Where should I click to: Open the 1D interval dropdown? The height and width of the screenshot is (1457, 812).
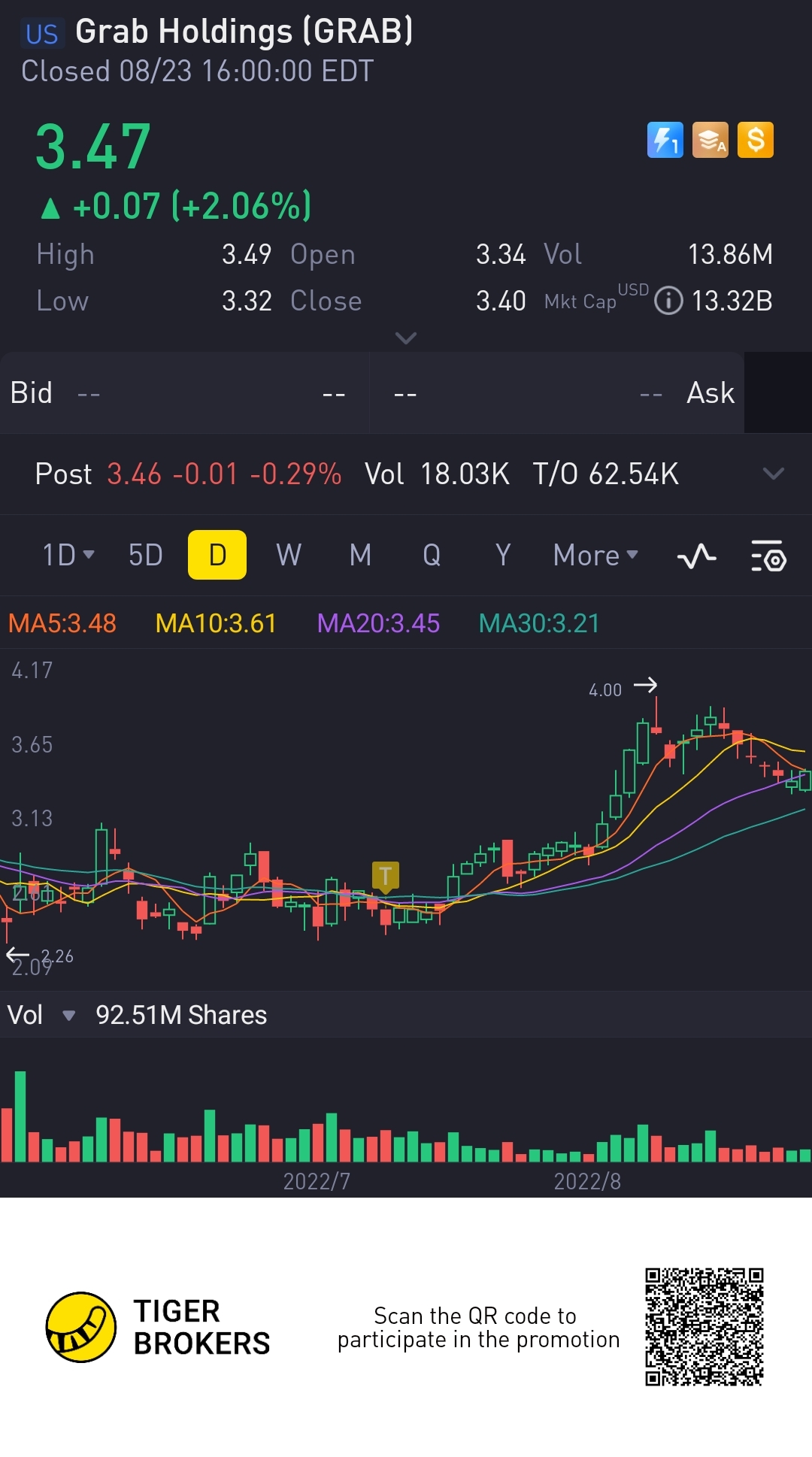[x=68, y=556]
